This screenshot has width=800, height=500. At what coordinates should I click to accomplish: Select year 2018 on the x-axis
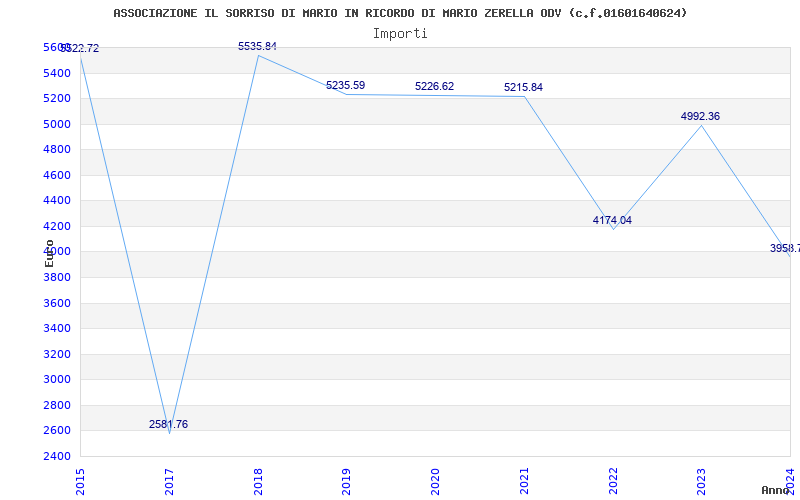258,479
